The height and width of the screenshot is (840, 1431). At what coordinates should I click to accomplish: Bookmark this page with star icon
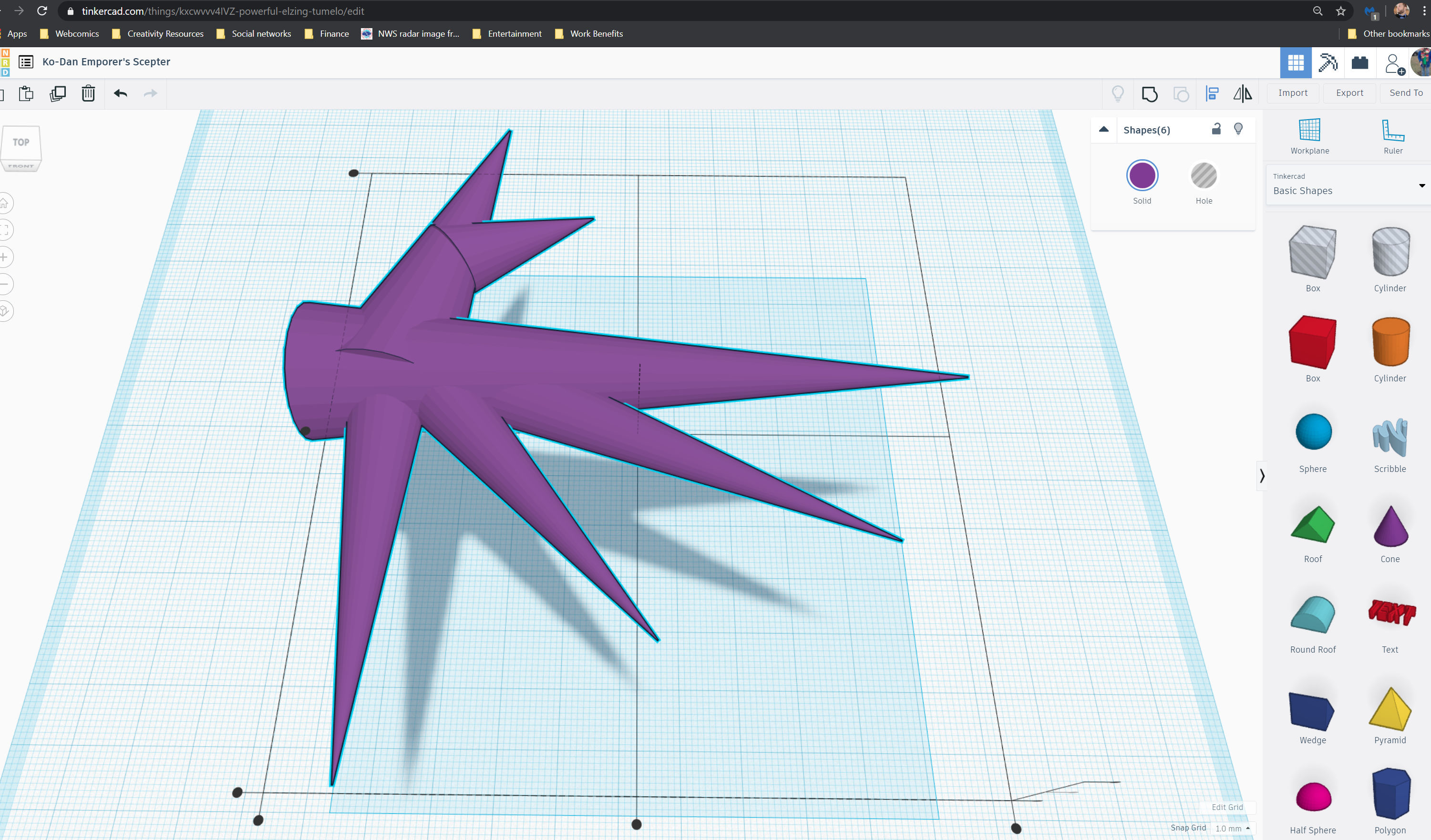click(x=1341, y=11)
